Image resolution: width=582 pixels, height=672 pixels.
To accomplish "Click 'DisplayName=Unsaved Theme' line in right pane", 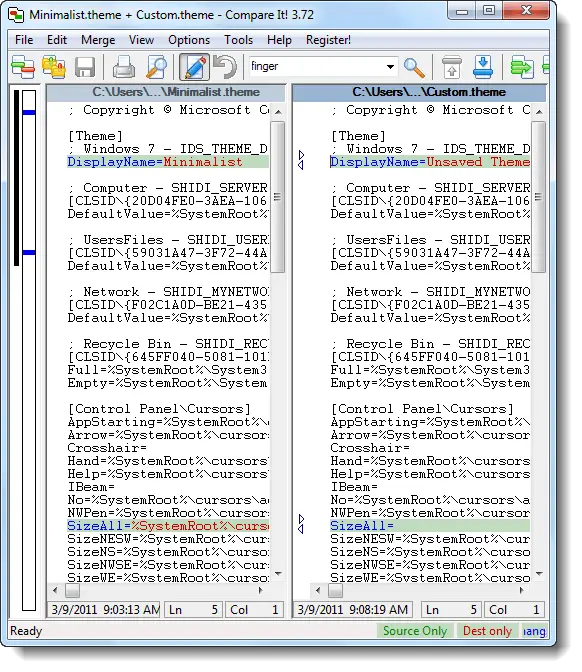I will pyautogui.click(x=430, y=162).
